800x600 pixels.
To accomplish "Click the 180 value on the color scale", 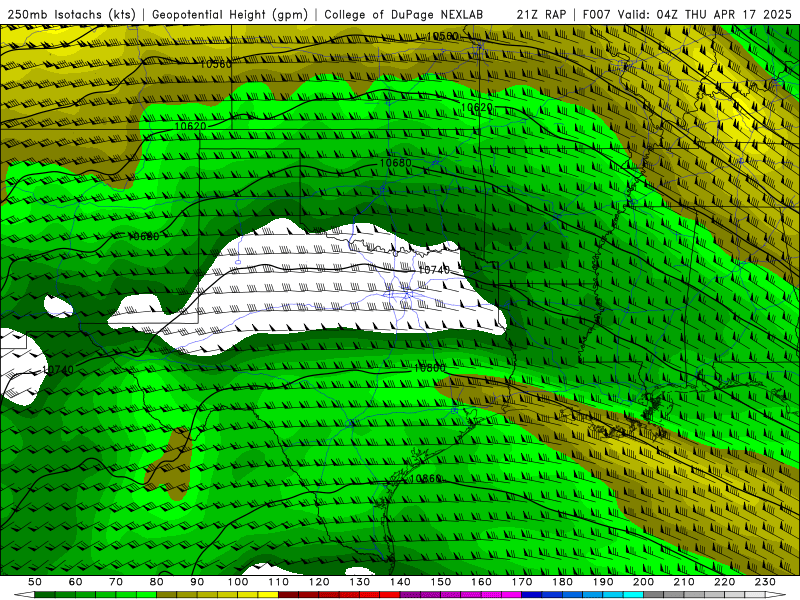I will click(563, 582).
